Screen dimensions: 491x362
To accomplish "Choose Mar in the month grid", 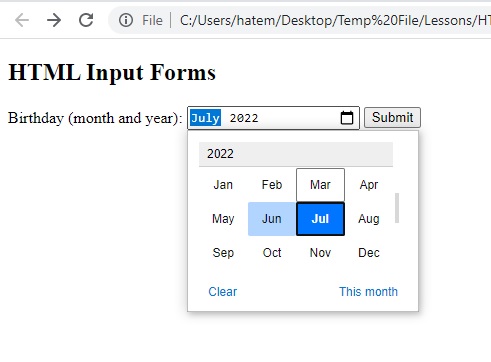I will point(320,185).
